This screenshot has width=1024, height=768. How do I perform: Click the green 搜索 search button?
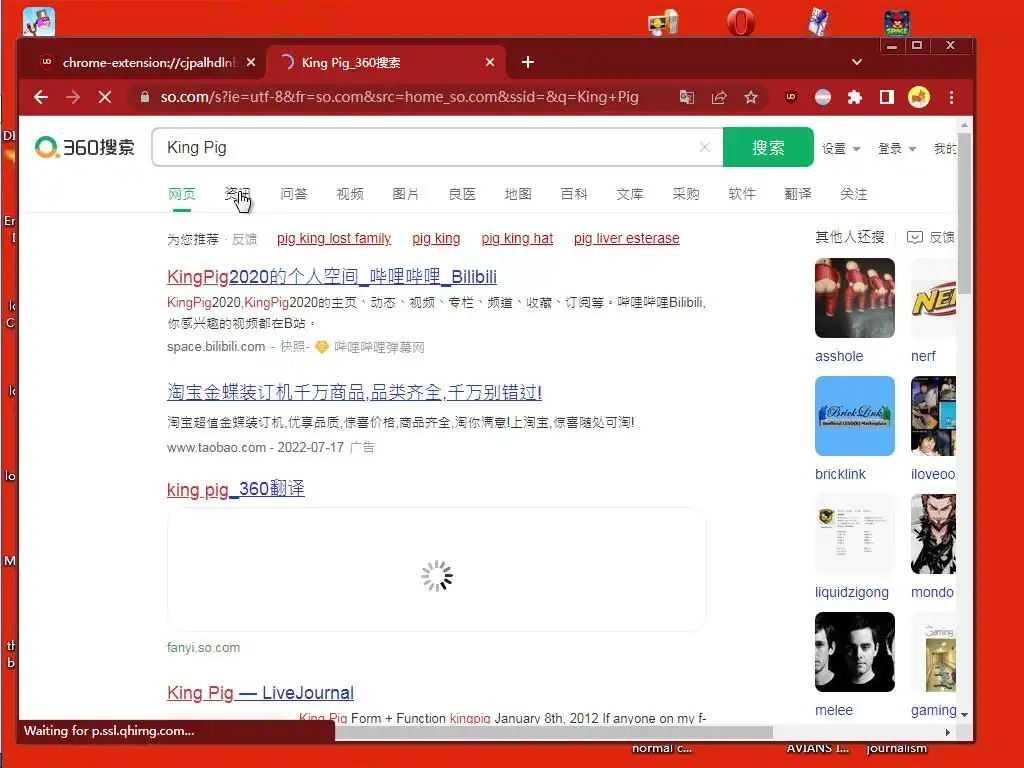[768, 147]
